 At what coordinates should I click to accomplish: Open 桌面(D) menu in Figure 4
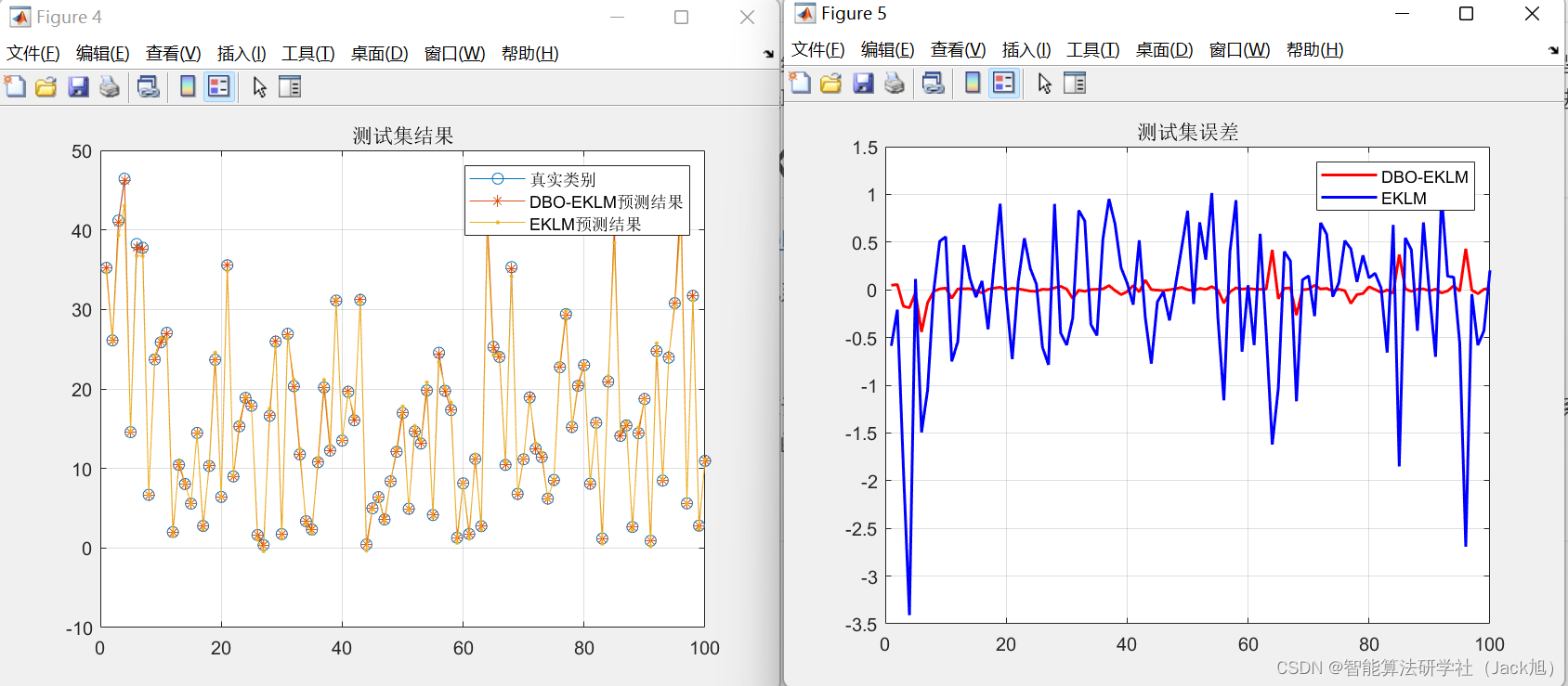[x=379, y=54]
